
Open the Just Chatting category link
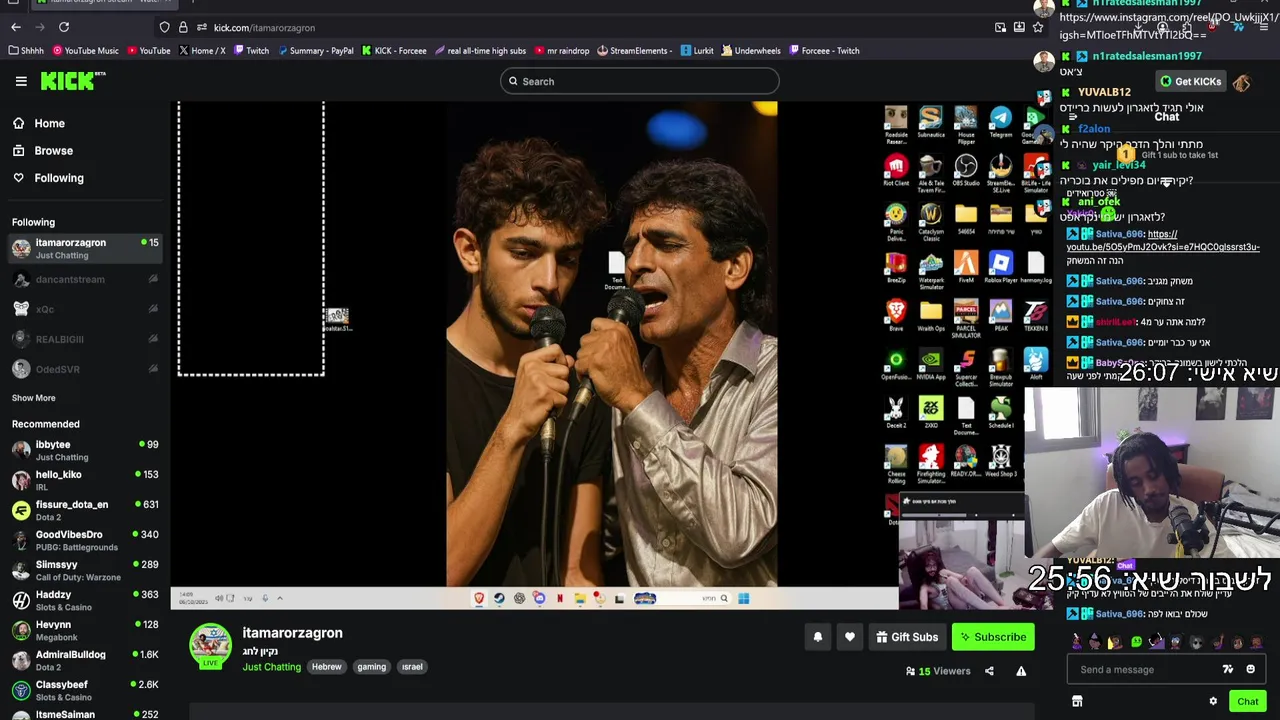coord(271,667)
